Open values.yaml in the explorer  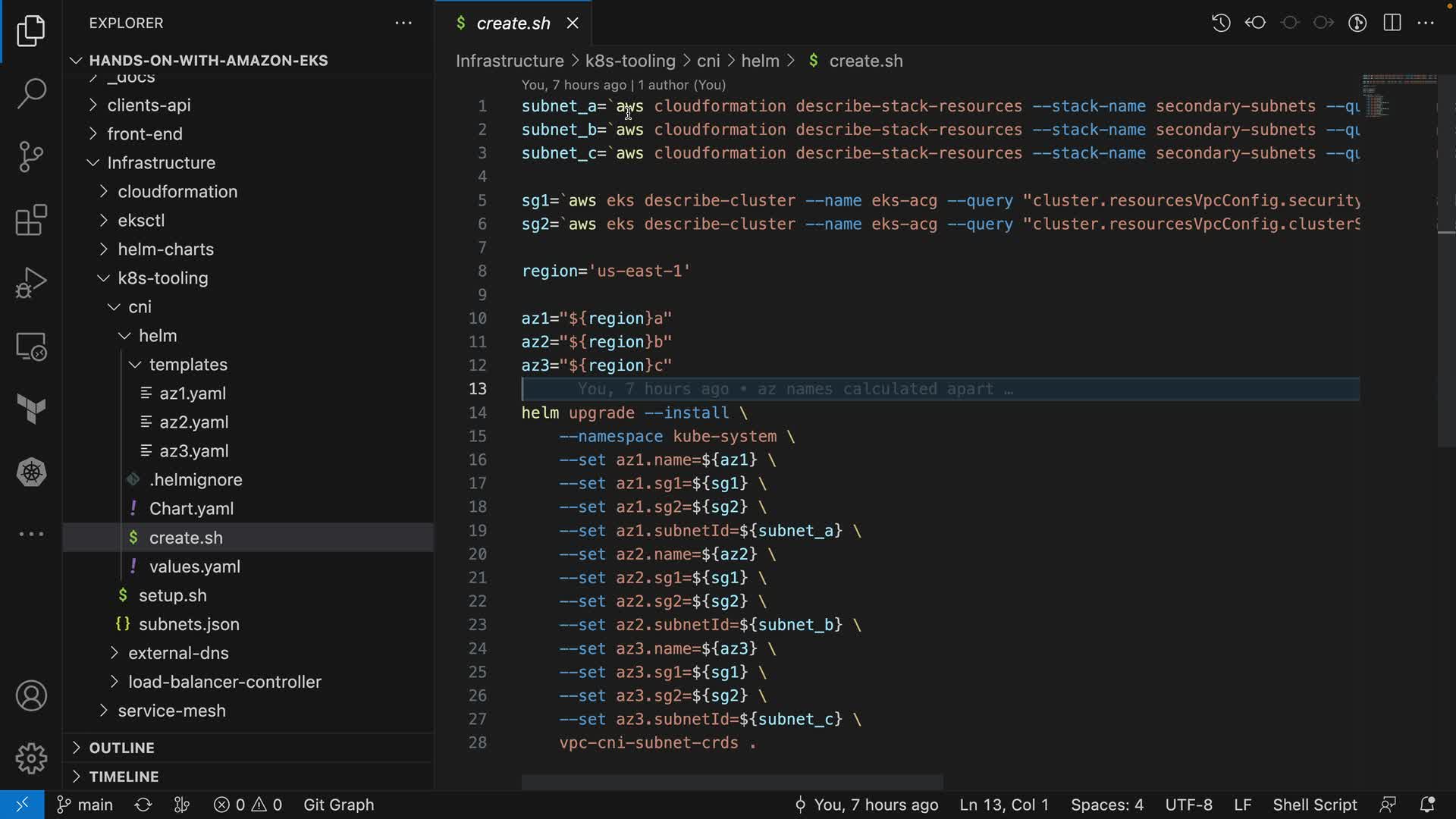coord(194,566)
